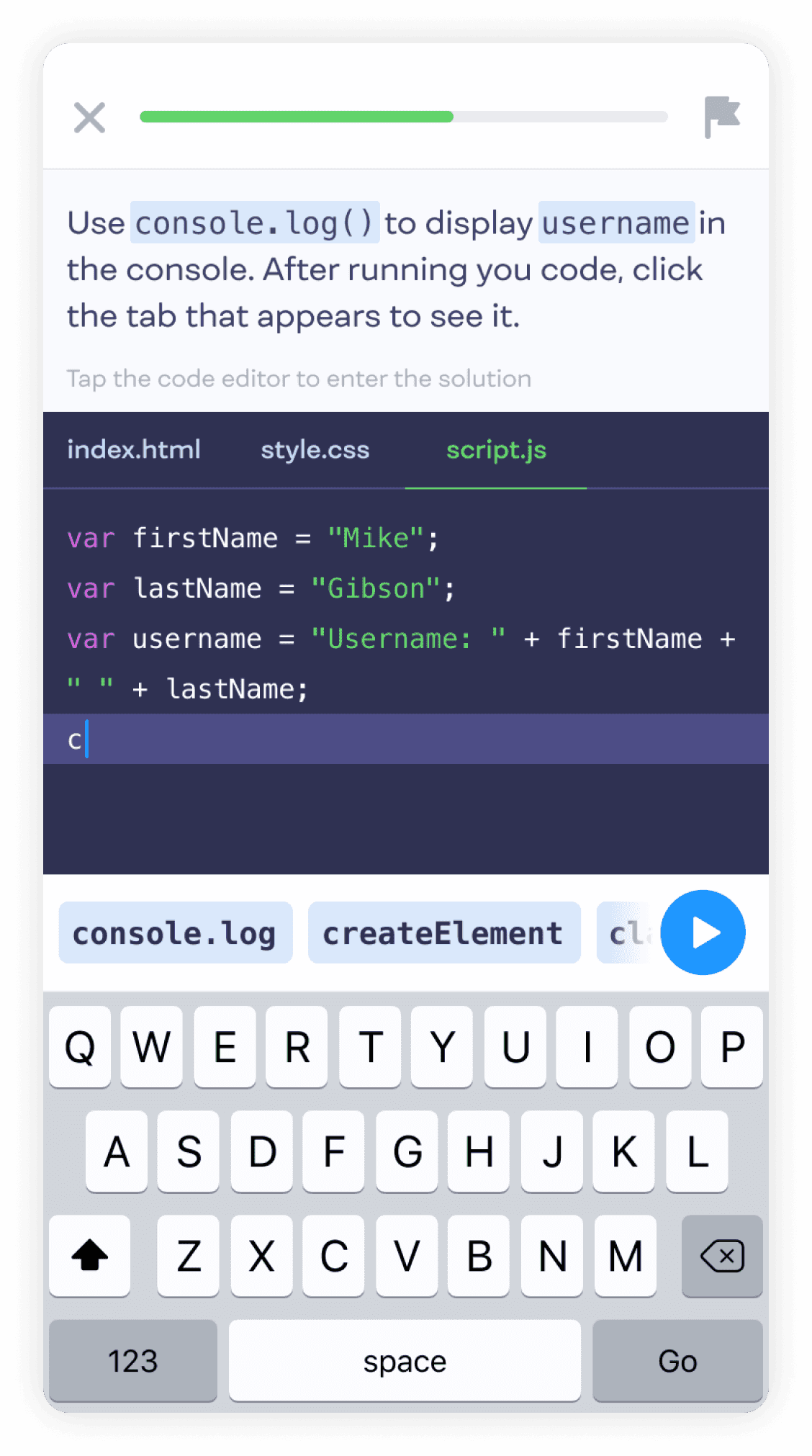This screenshot has width=812, height=1456.
Task: Tap the R key
Action: click(297, 1046)
